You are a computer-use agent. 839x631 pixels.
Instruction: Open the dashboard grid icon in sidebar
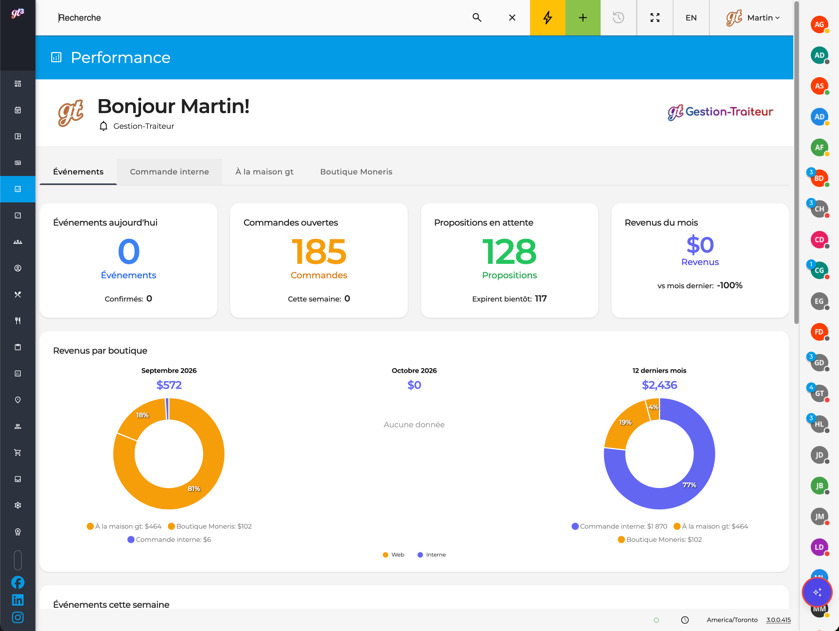(18, 83)
